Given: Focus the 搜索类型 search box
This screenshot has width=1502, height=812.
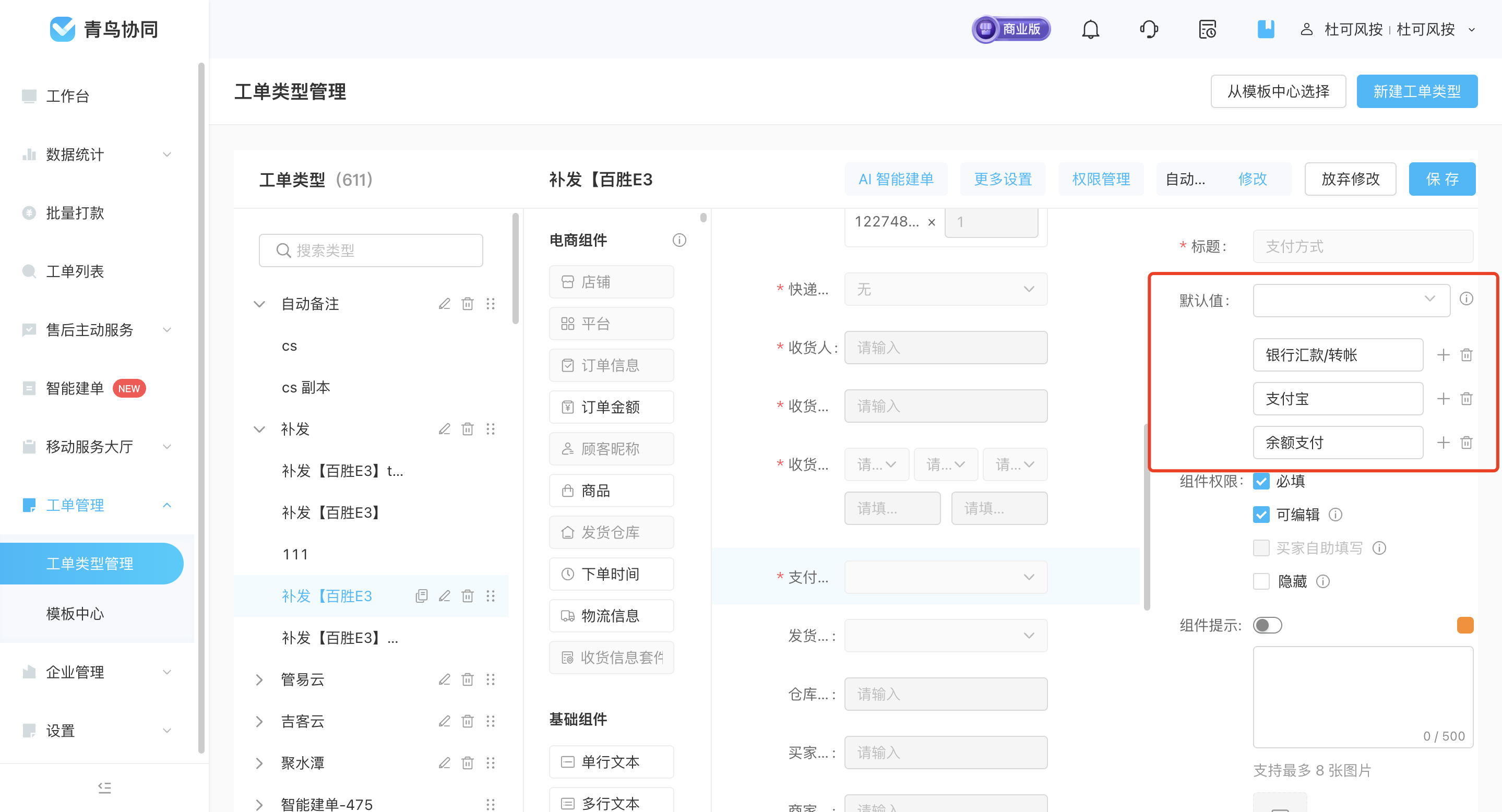Looking at the screenshot, I should [371, 250].
